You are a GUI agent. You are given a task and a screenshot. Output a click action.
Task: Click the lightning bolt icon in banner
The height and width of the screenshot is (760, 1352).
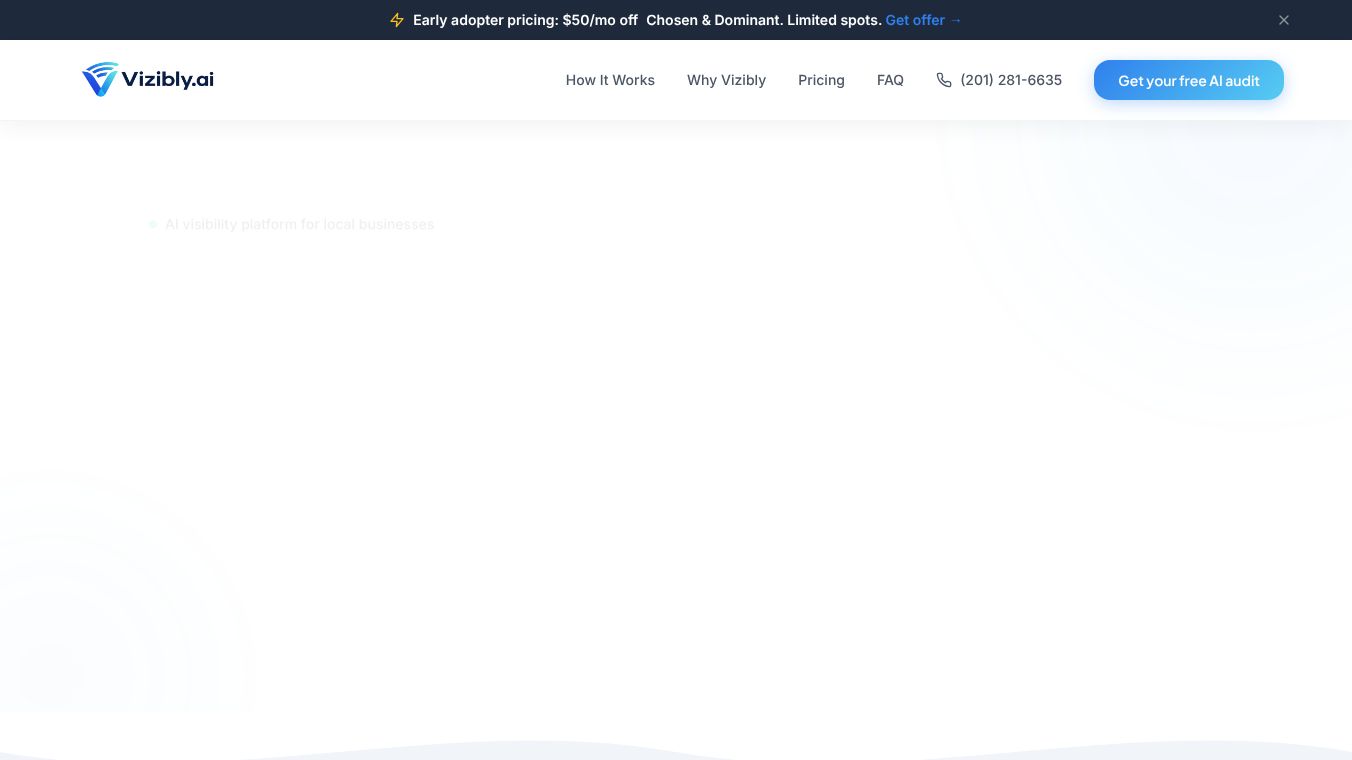tap(397, 20)
